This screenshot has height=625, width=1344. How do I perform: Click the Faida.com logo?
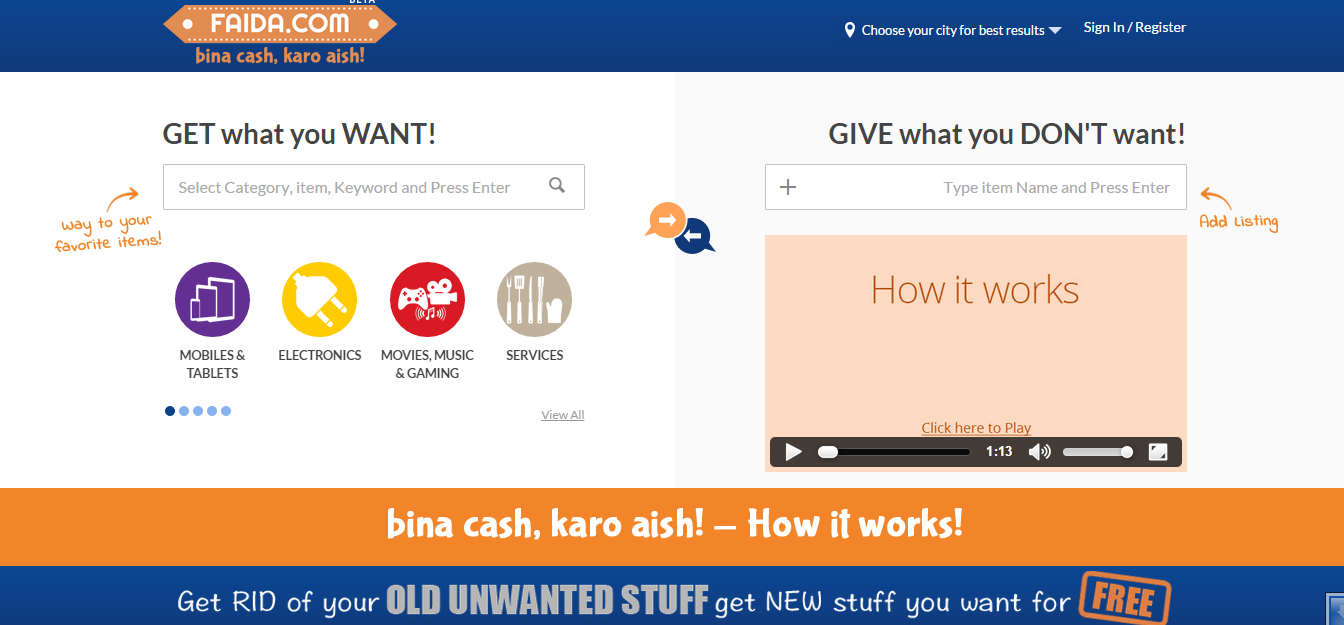click(x=280, y=33)
